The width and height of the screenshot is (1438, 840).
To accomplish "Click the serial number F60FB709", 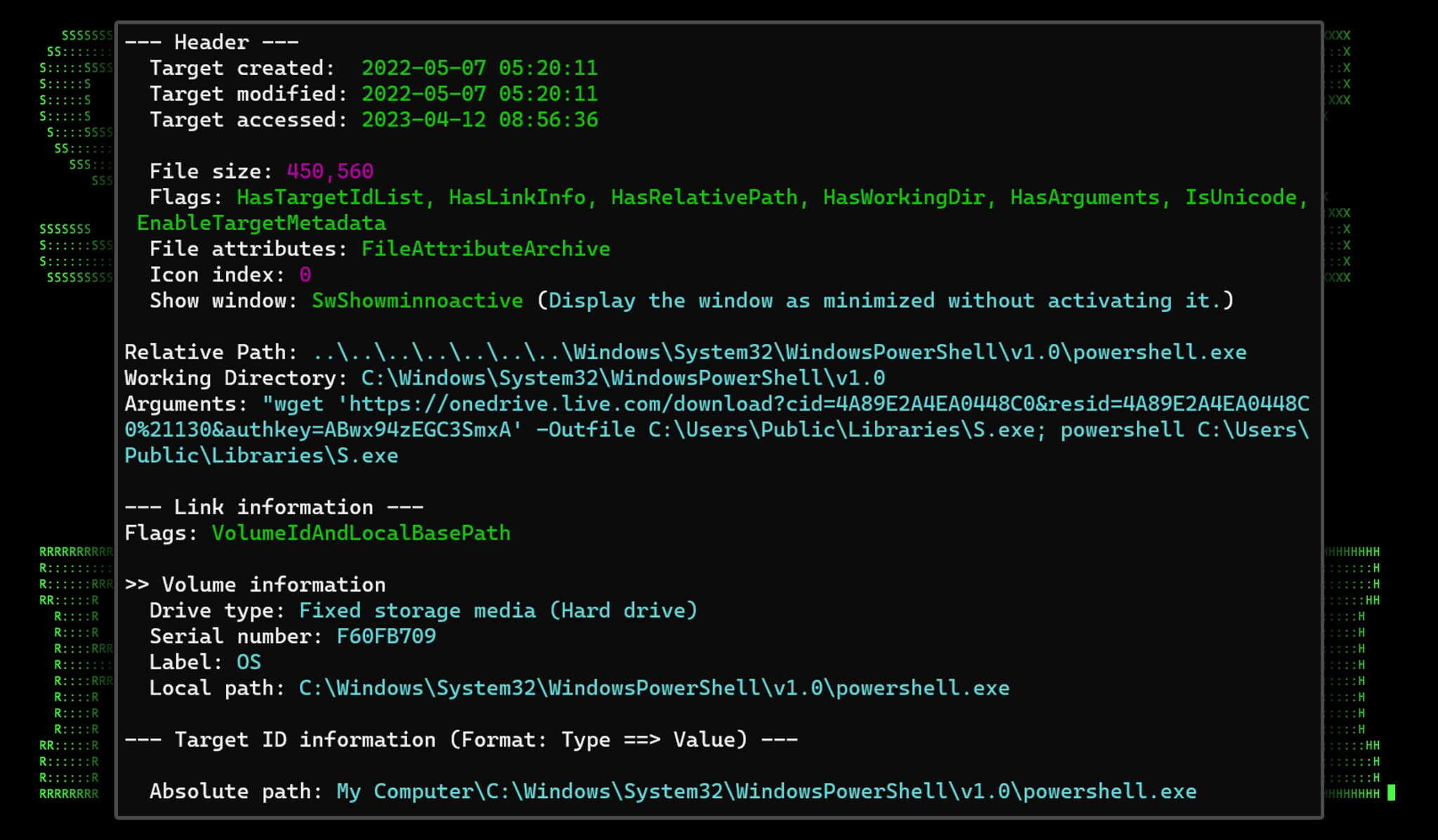I will [x=386, y=636].
